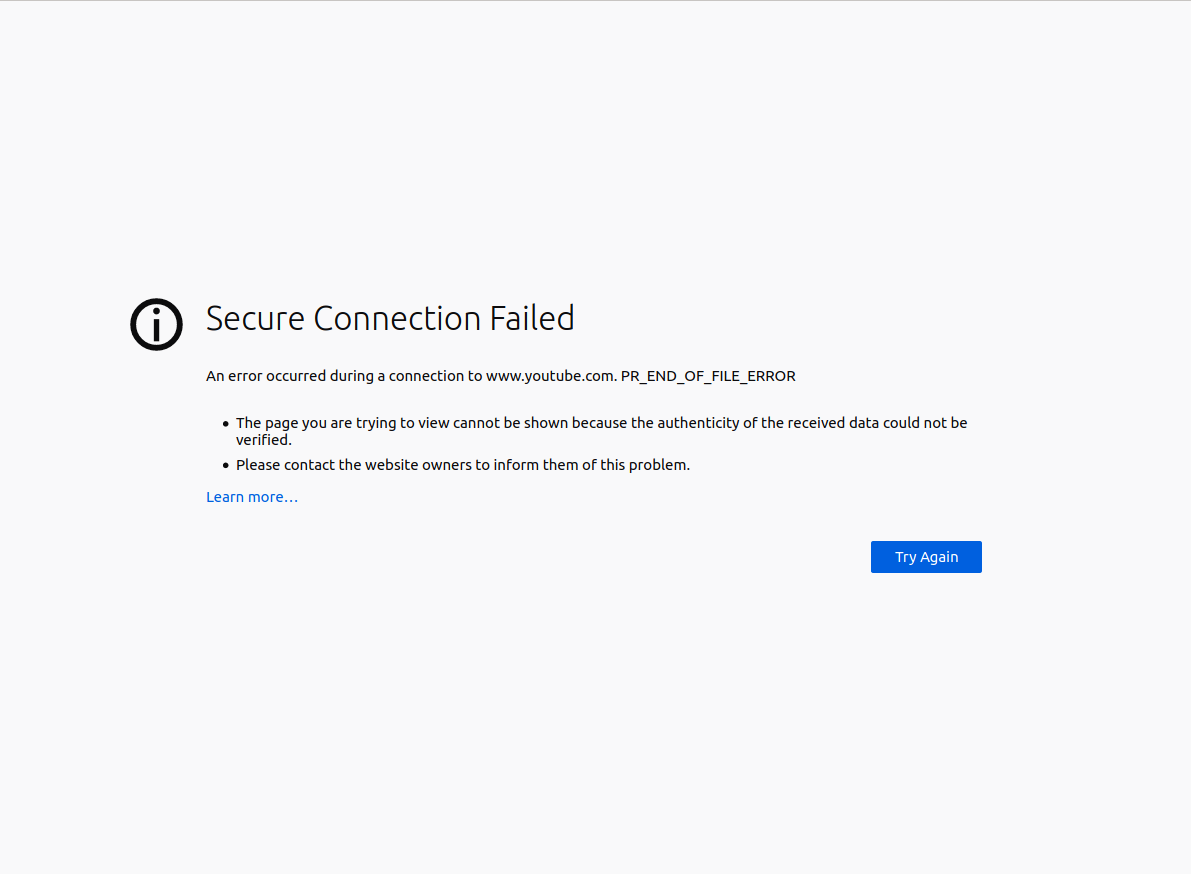Click www.youtube.com in the error message

(x=549, y=376)
